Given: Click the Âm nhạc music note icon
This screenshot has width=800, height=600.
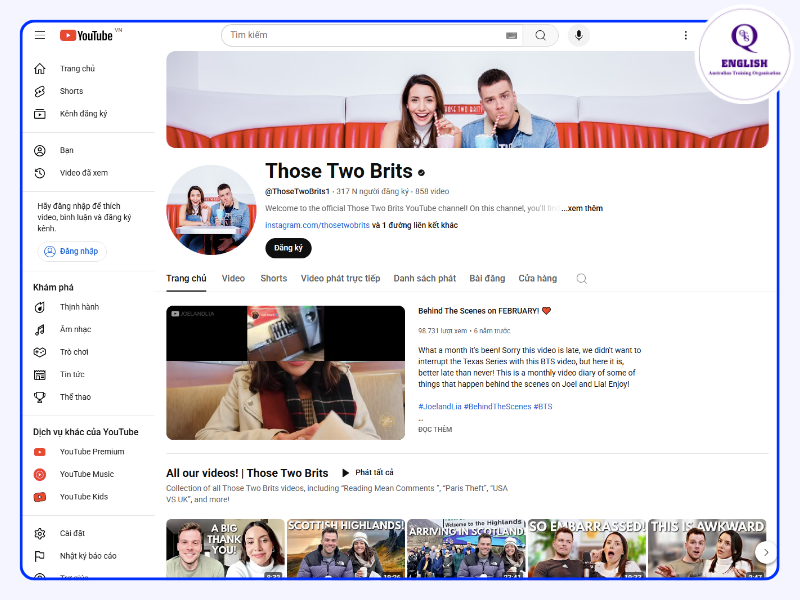Looking at the screenshot, I should point(40,330).
